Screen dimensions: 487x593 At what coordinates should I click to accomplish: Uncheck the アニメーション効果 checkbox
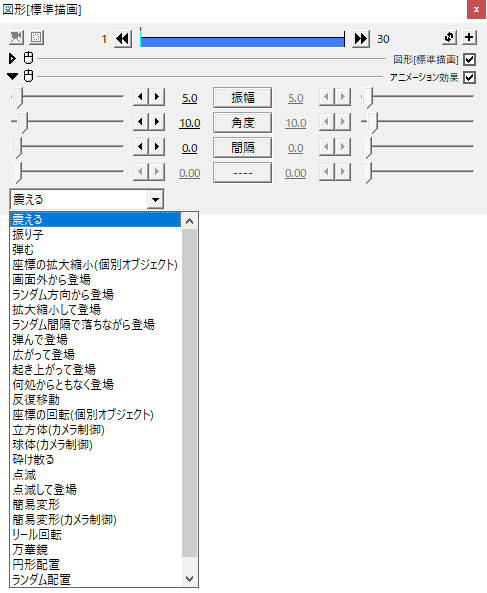coord(469,78)
